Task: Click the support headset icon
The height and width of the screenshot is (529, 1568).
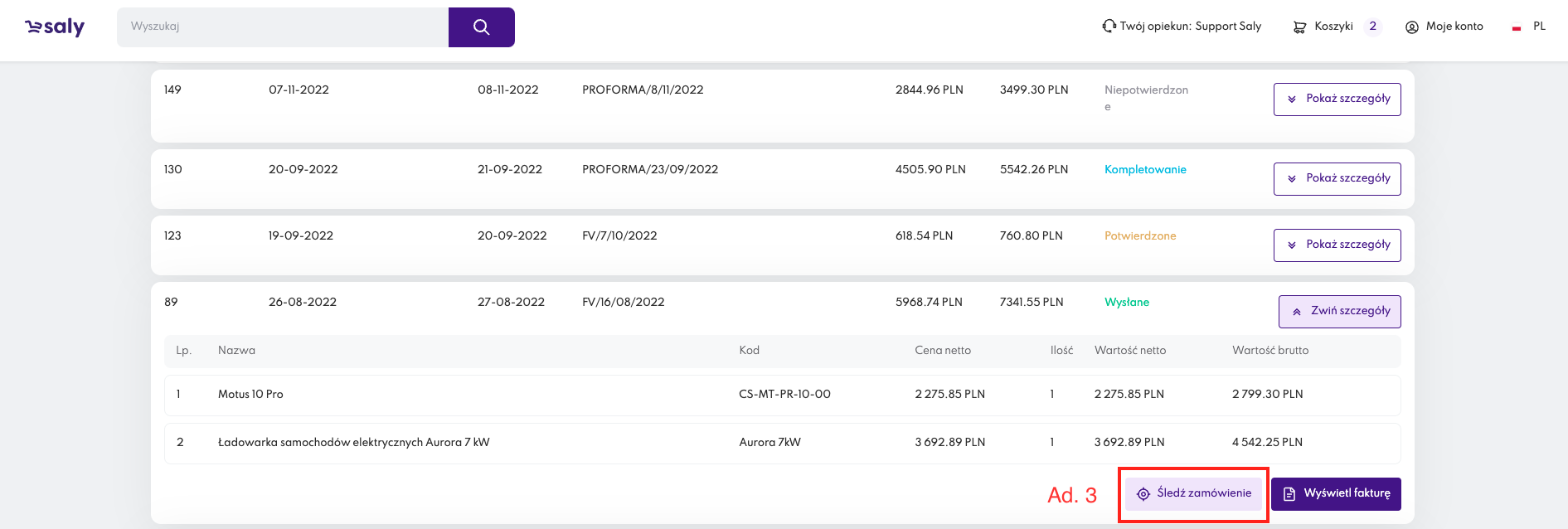Action: [1109, 27]
